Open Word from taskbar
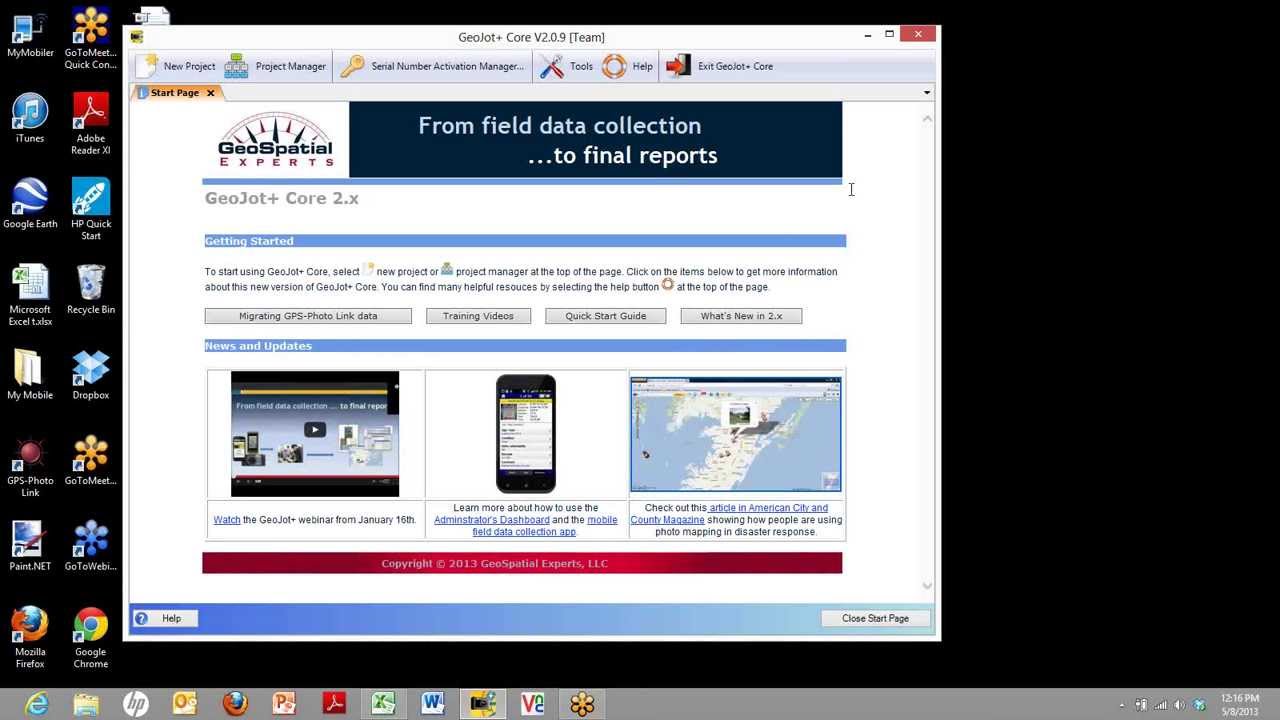 tap(433, 704)
